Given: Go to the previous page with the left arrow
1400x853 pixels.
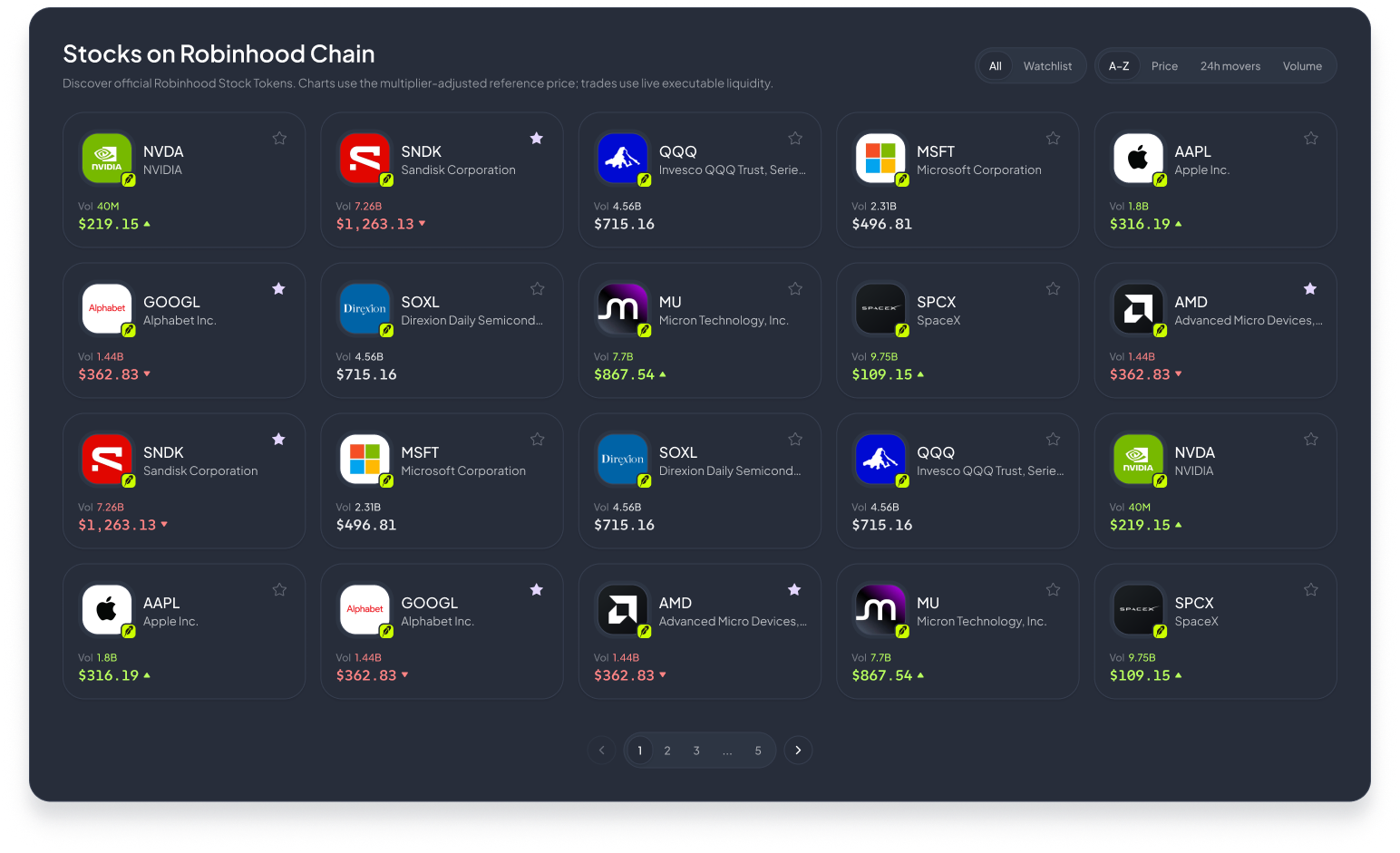Looking at the screenshot, I should (x=602, y=751).
